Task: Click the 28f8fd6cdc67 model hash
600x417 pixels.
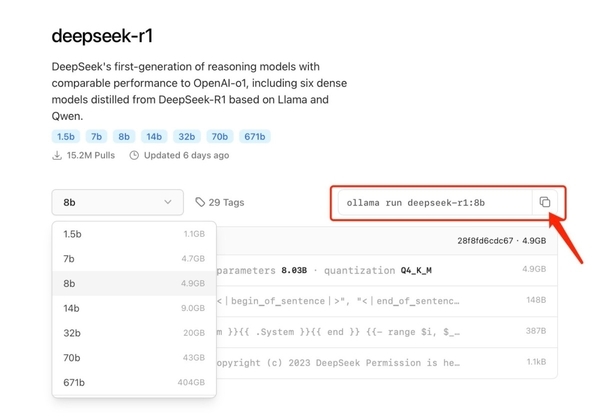Action: click(x=485, y=240)
